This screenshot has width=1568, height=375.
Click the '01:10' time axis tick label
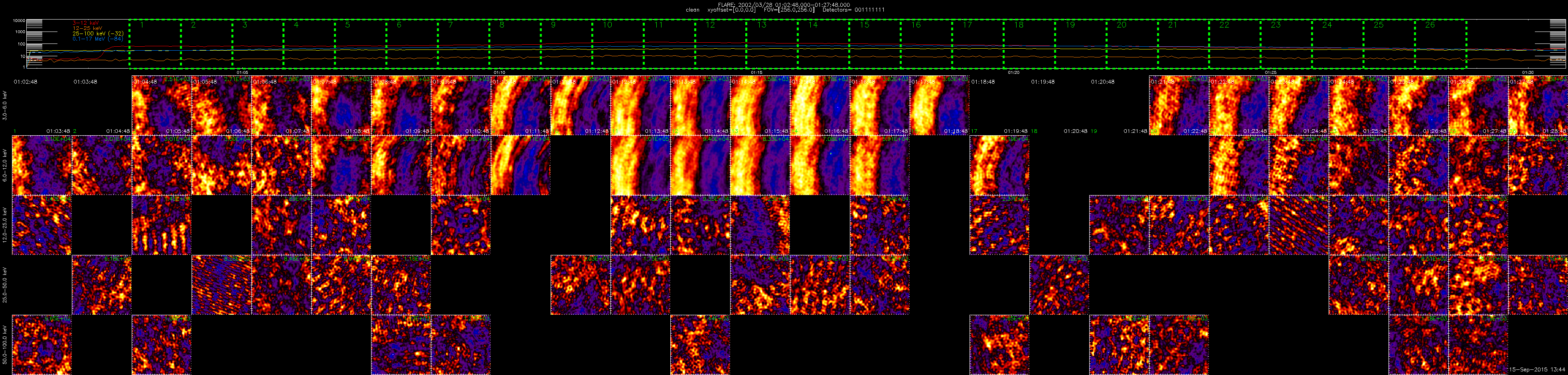click(498, 72)
